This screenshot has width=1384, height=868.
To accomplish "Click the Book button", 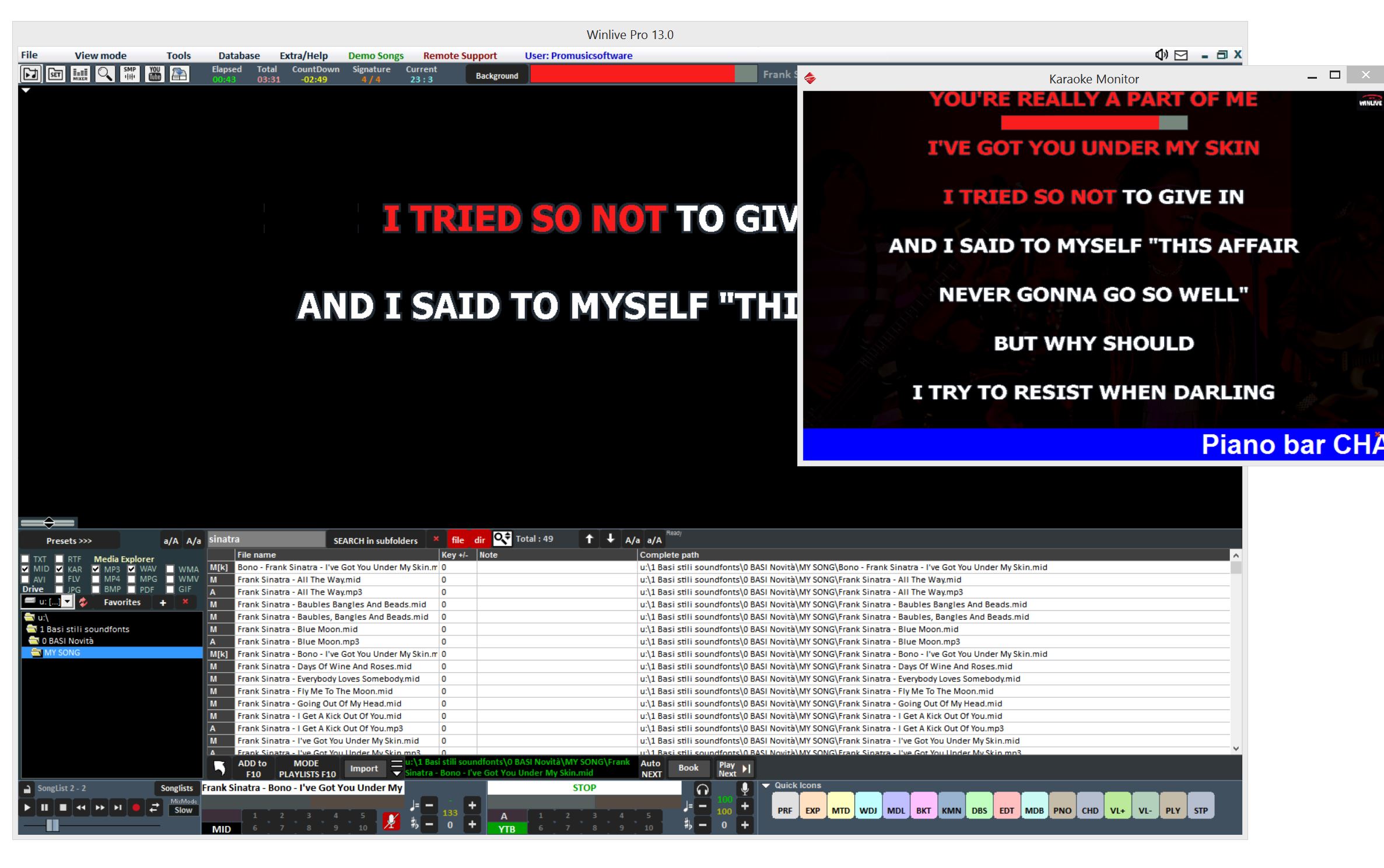I will [x=688, y=768].
